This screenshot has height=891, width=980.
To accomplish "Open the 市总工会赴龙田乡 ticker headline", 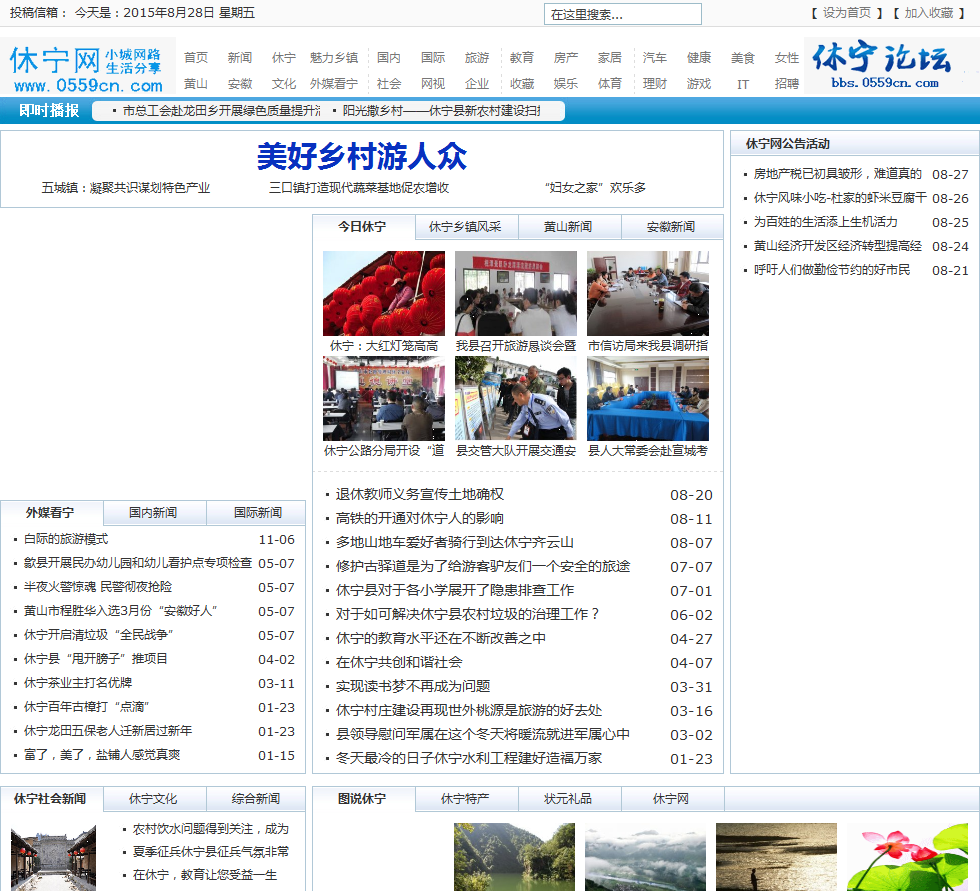I will (221, 111).
